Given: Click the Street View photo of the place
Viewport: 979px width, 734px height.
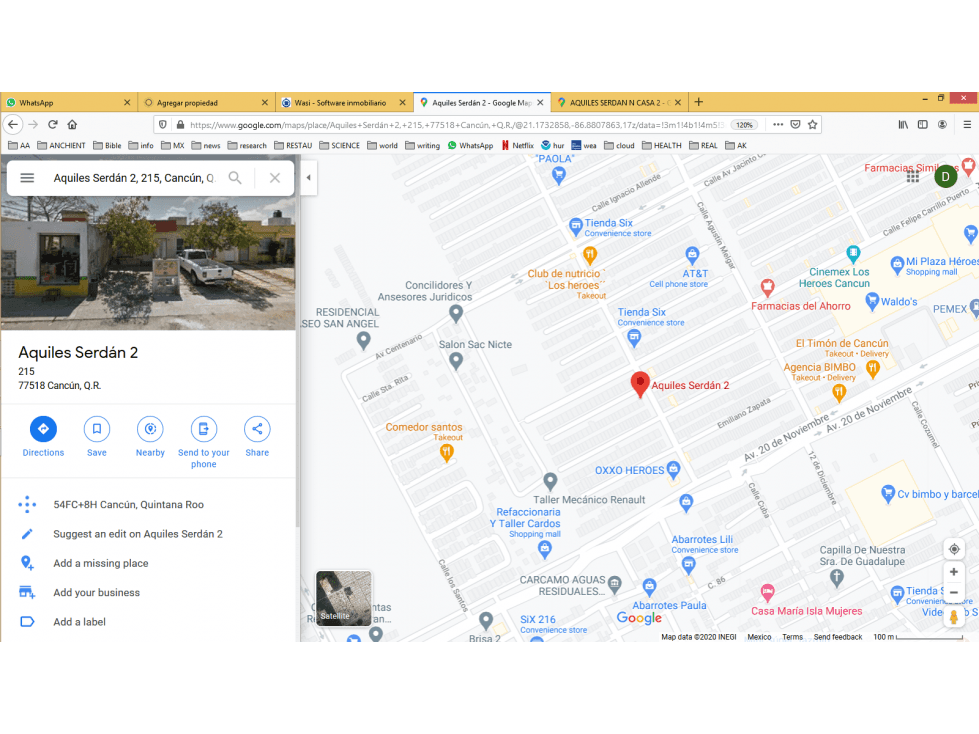Looking at the screenshot, I should [x=148, y=263].
